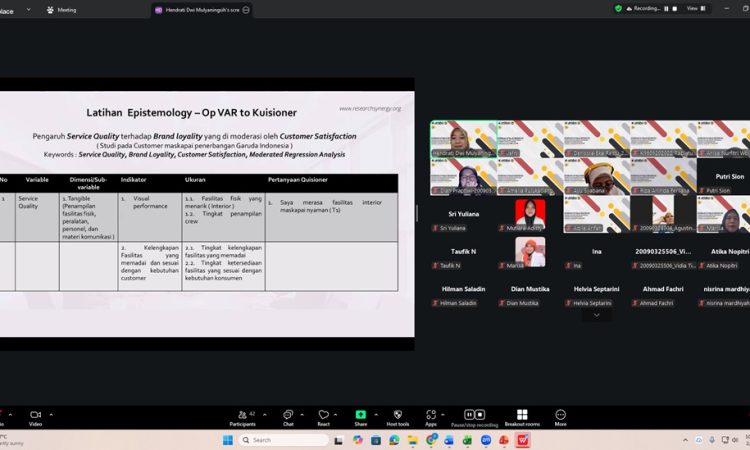Screen dimensions: 750x450
Task: Click the system tray microphone icon
Action: 712,440
